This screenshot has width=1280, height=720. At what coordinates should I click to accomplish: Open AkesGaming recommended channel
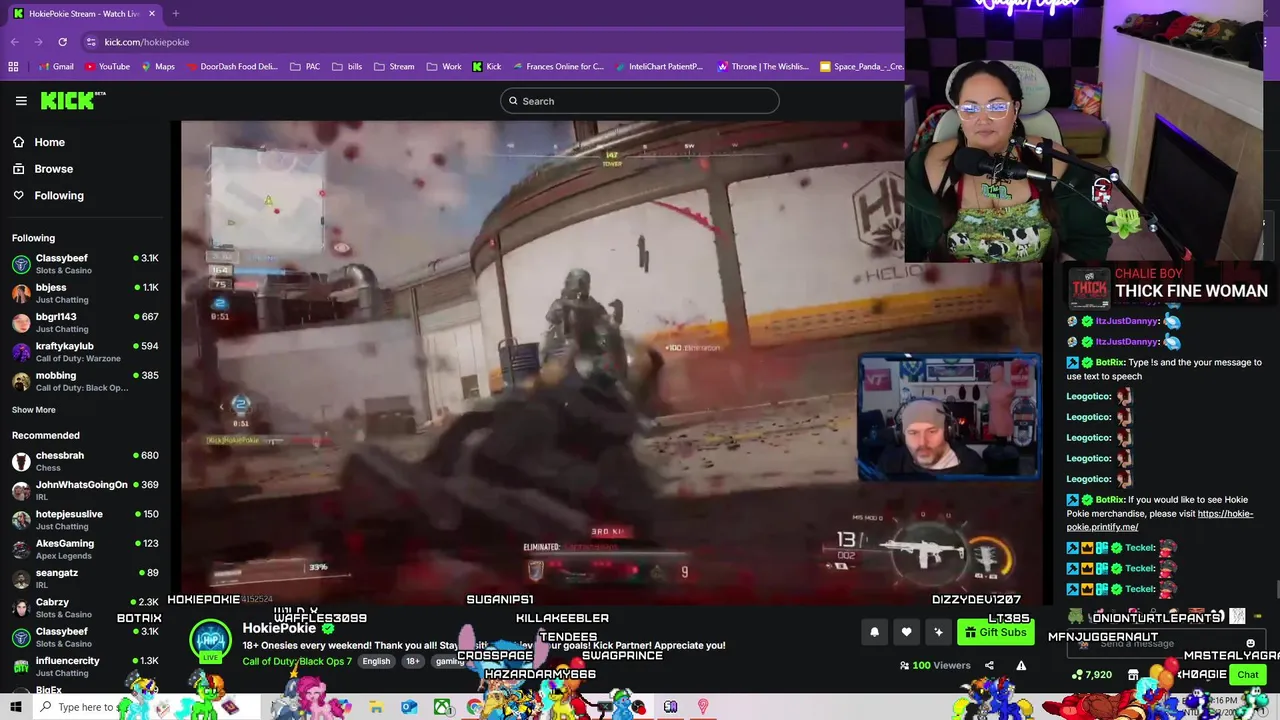86,549
